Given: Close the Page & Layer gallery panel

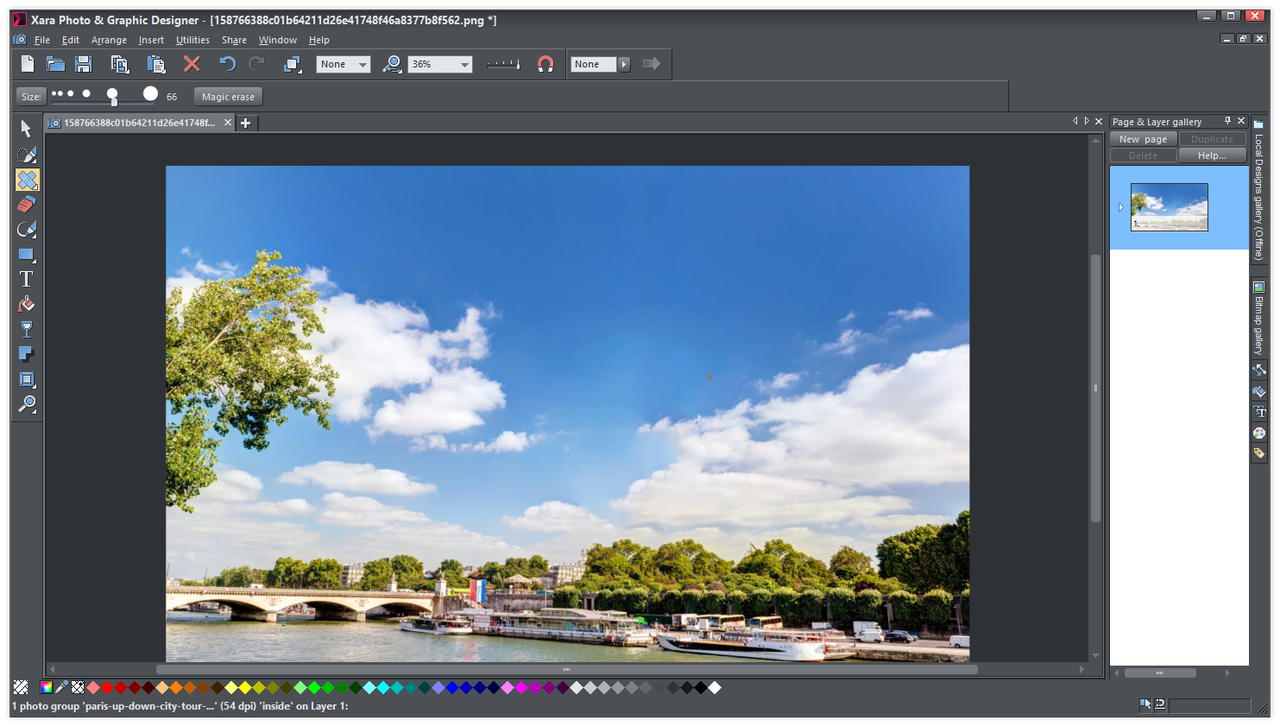Looking at the screenshot, I should point(1241,121).
